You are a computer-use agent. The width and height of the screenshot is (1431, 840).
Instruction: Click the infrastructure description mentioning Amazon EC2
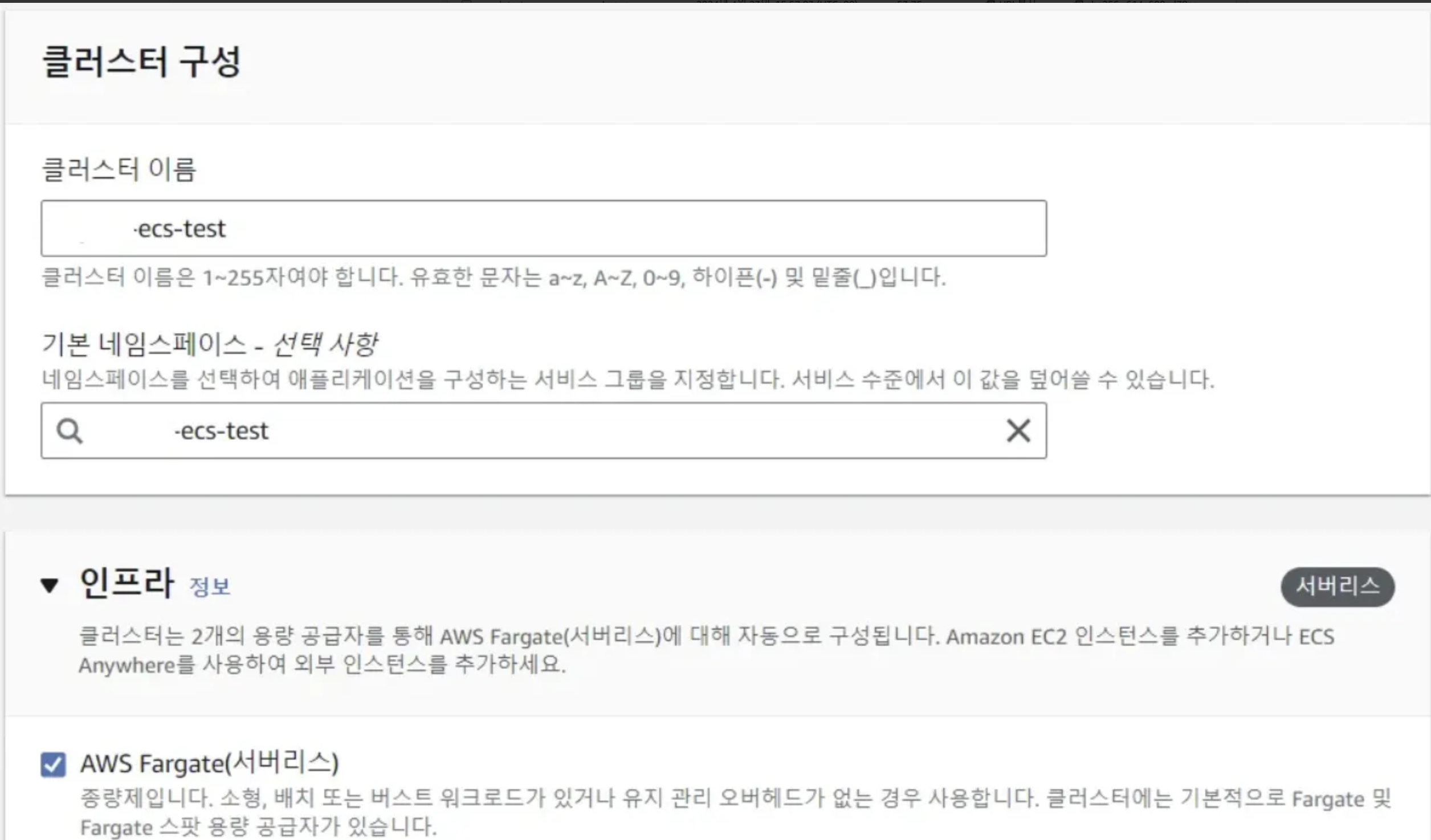point(707,650)
